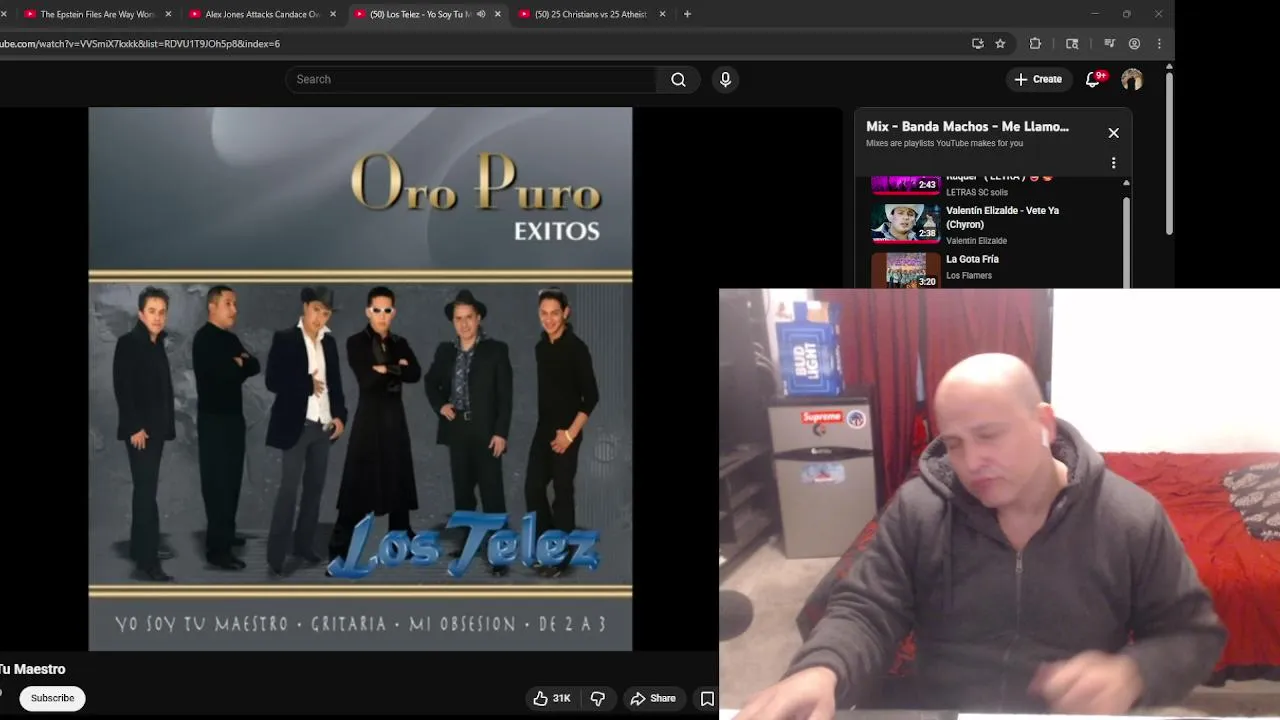
Task: Click the LETRAS SC solis 2:43 thumbnail
Action: (906, 185)
